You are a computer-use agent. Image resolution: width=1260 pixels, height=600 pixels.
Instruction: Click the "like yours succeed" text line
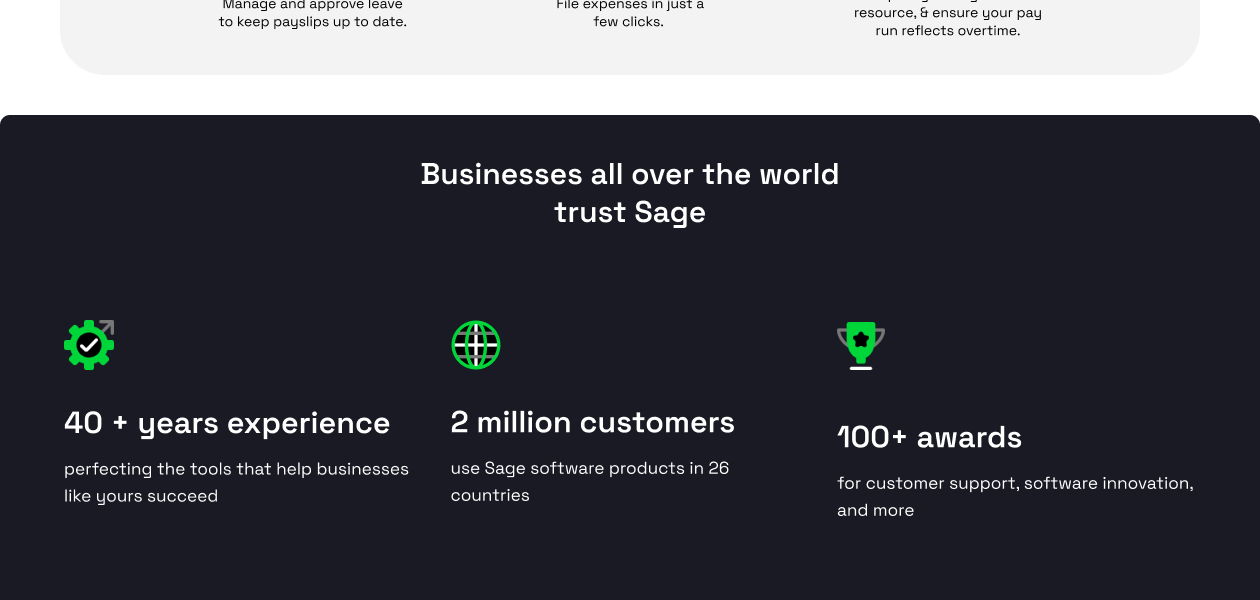tap(141, 496)
